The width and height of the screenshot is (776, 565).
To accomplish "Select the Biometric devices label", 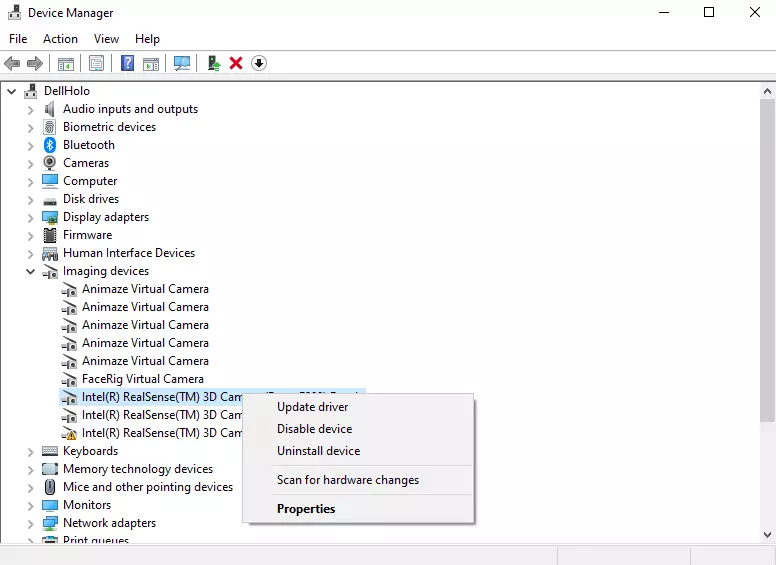I will coord(109,127).
